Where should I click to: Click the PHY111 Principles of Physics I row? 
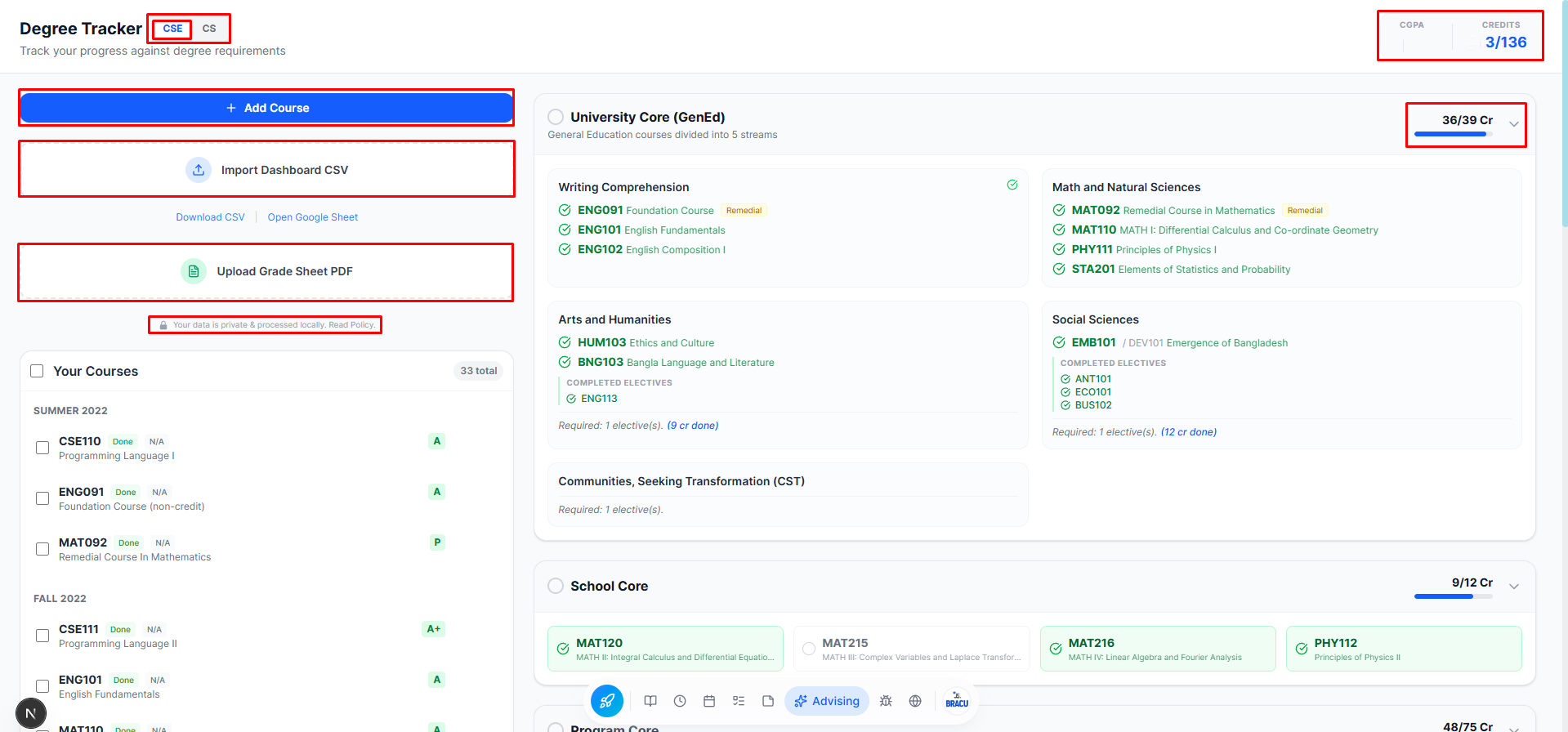[1135, 249]
